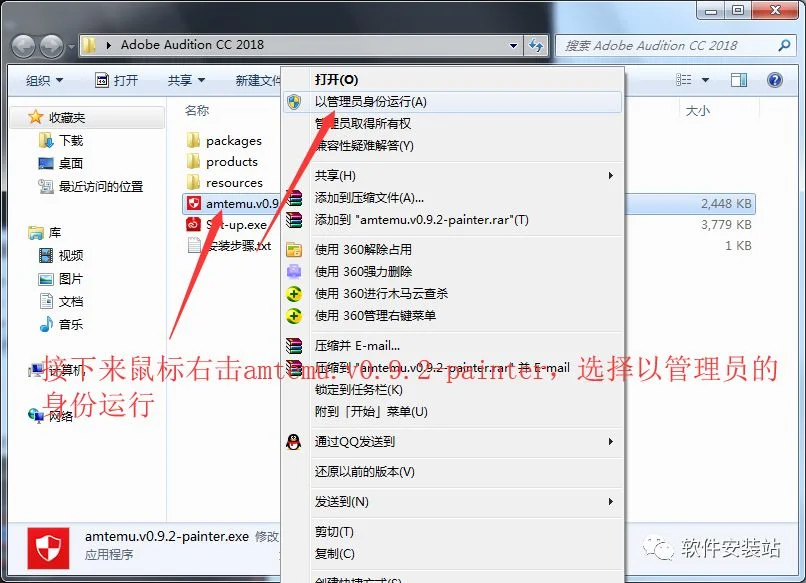Click the Back navigation arrow button
This screenshot has height=583, width=806.
pos(24,47)
